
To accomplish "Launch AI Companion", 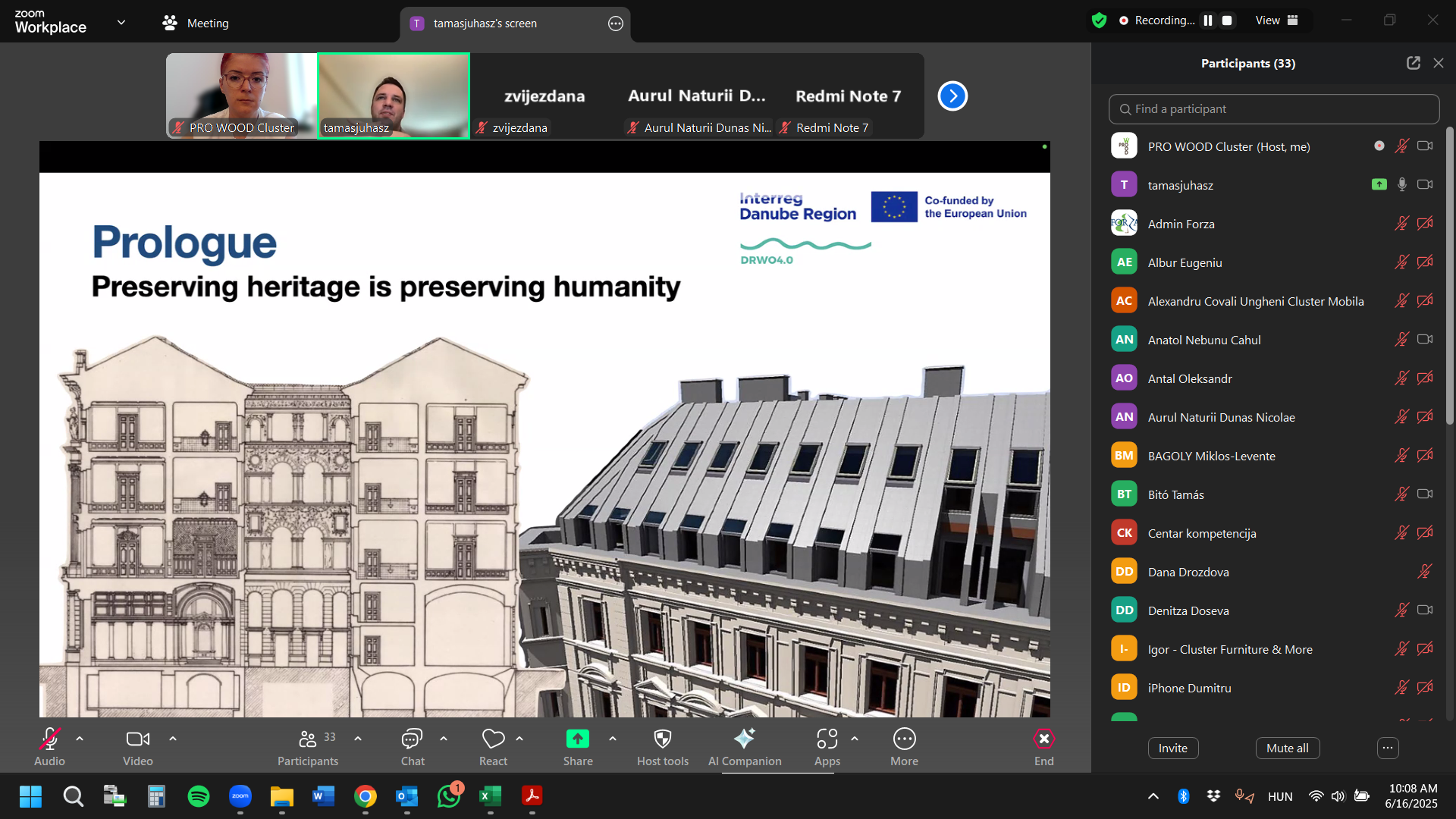I will 745,747.
